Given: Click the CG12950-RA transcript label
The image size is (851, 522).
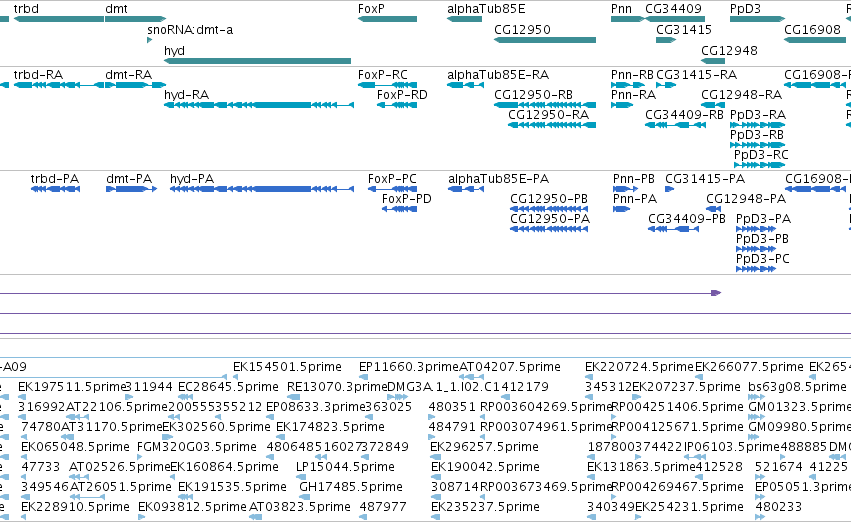Looking at the screenshot, I should click(549, 115).
